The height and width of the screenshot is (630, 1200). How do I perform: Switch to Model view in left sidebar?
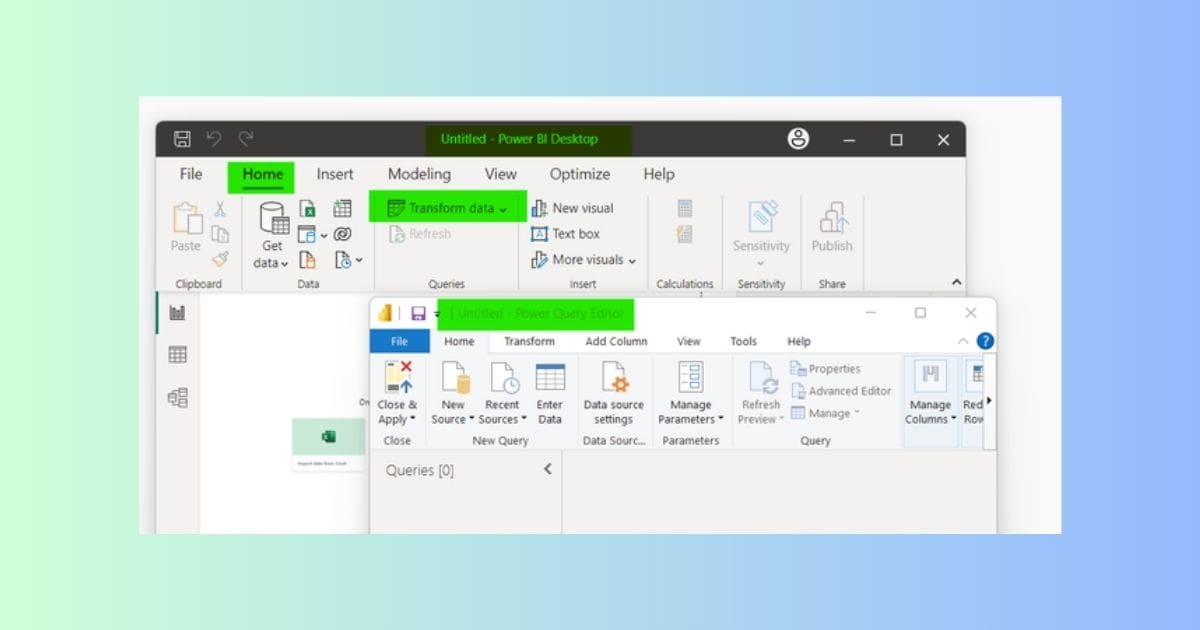[x=177, y=398]
